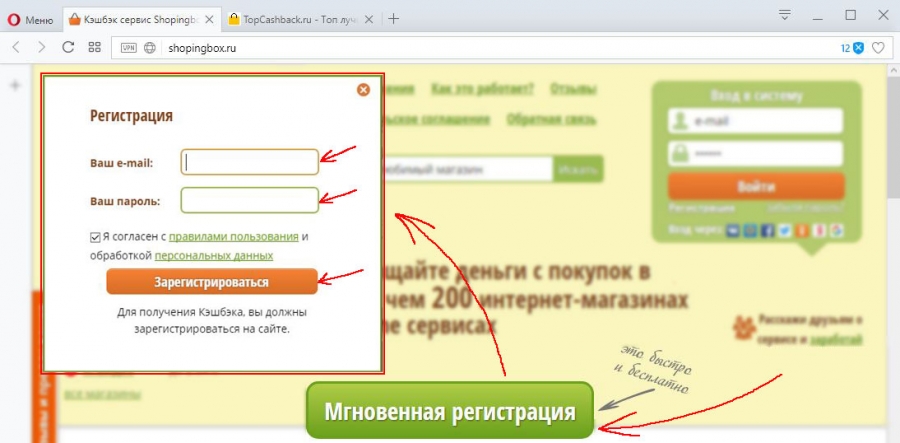The width and height of the screenshot is (900, 443).
Task: Focus the store search field
Action: [468, 169]
